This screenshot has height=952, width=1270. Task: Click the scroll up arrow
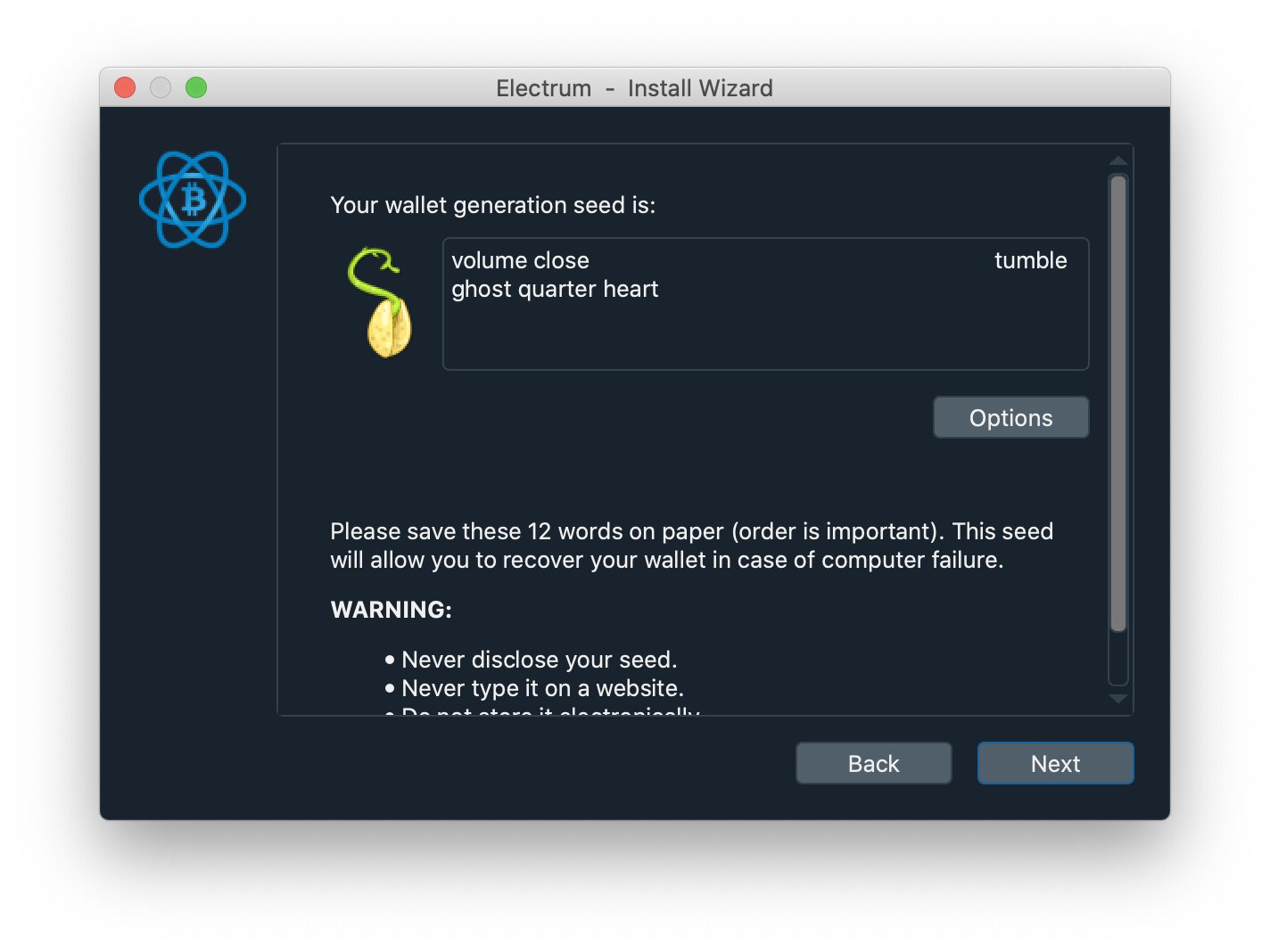(1117, 160)
